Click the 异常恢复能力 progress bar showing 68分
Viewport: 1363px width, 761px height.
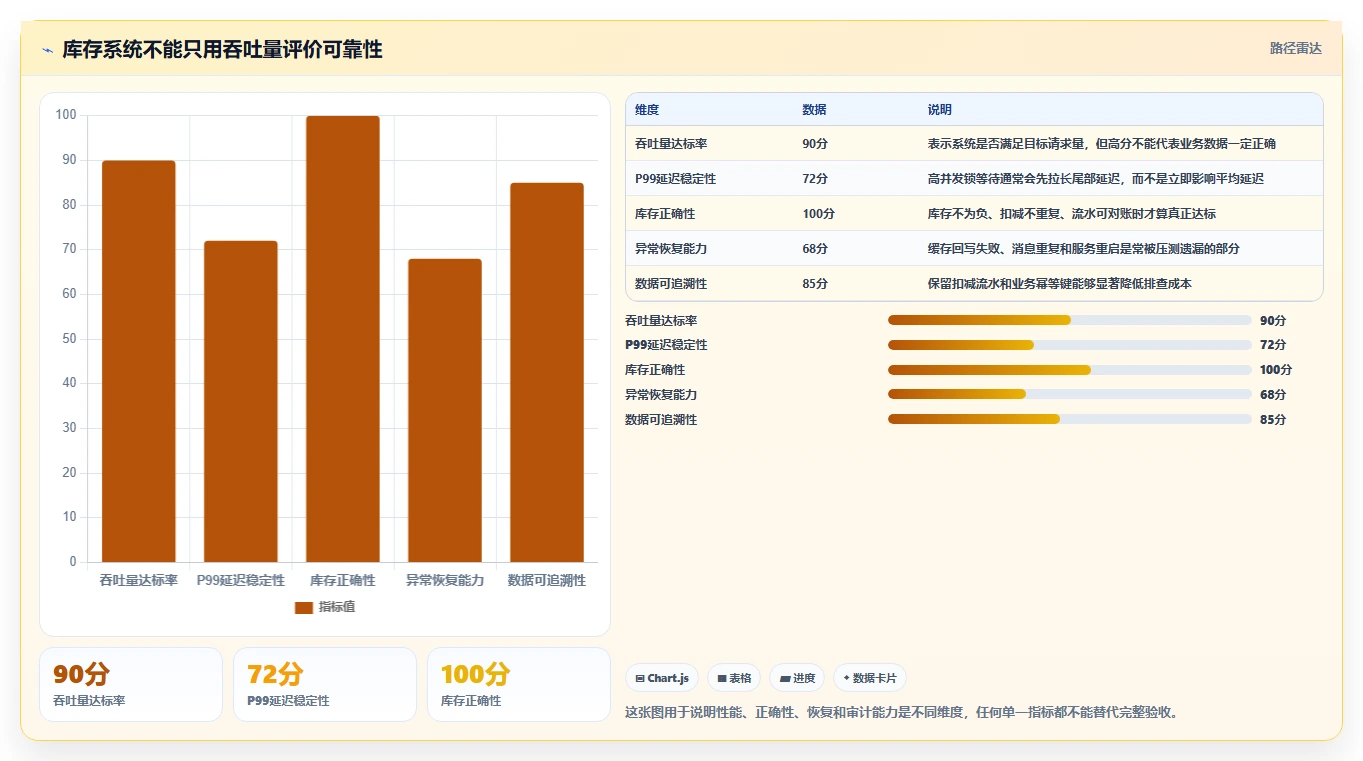coord(1070,395)
